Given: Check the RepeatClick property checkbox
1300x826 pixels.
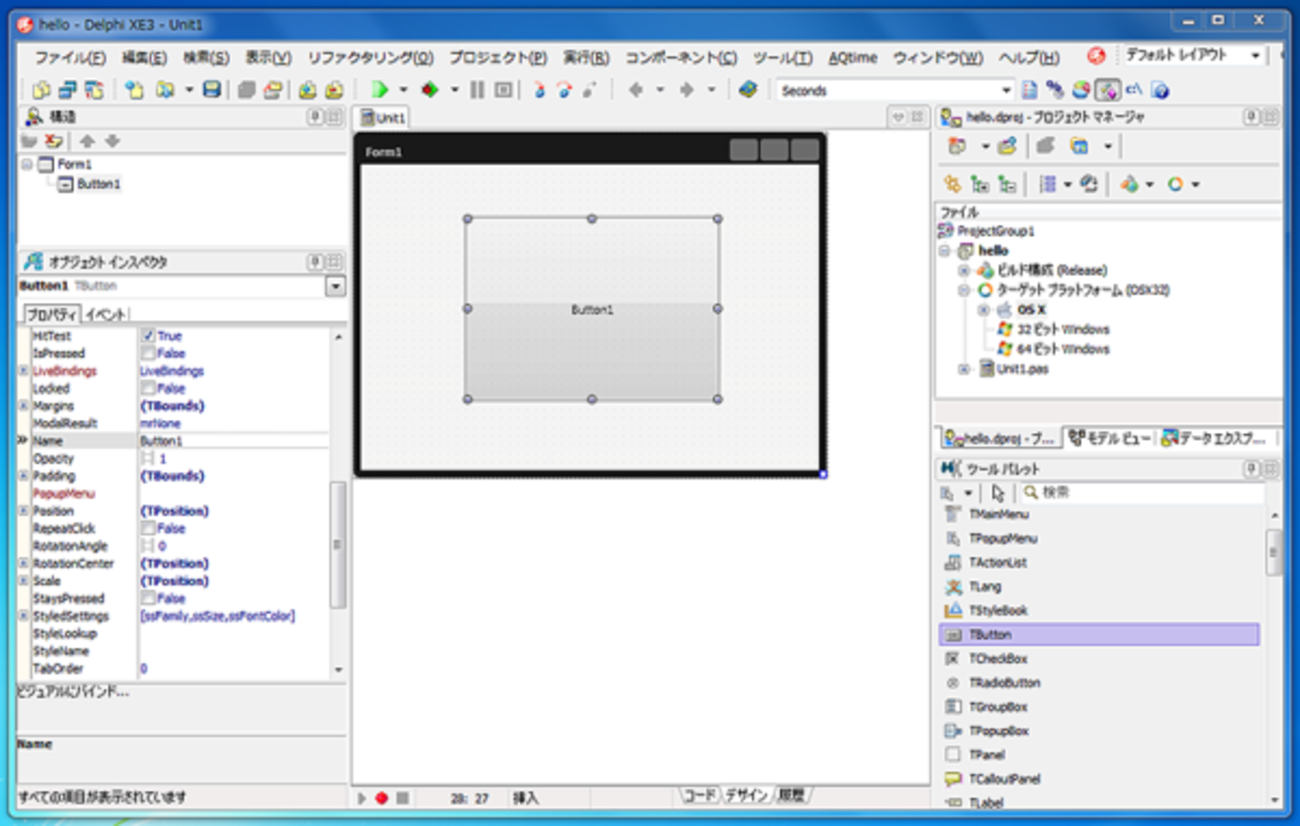Looking at the screenshot, I should coord(148,528).
